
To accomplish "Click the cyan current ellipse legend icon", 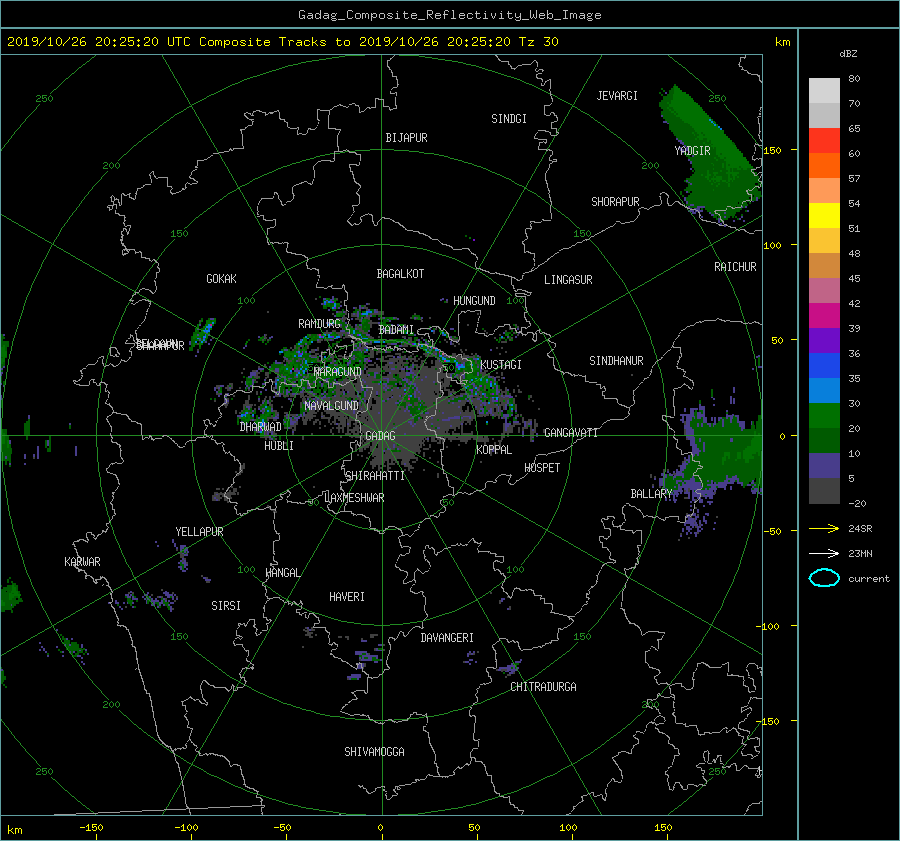I will (x=824, y=578).
